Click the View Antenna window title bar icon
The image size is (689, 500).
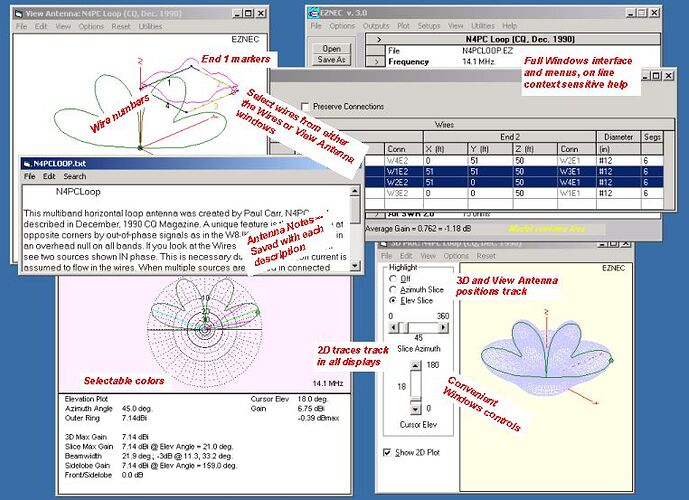(18, 14)
